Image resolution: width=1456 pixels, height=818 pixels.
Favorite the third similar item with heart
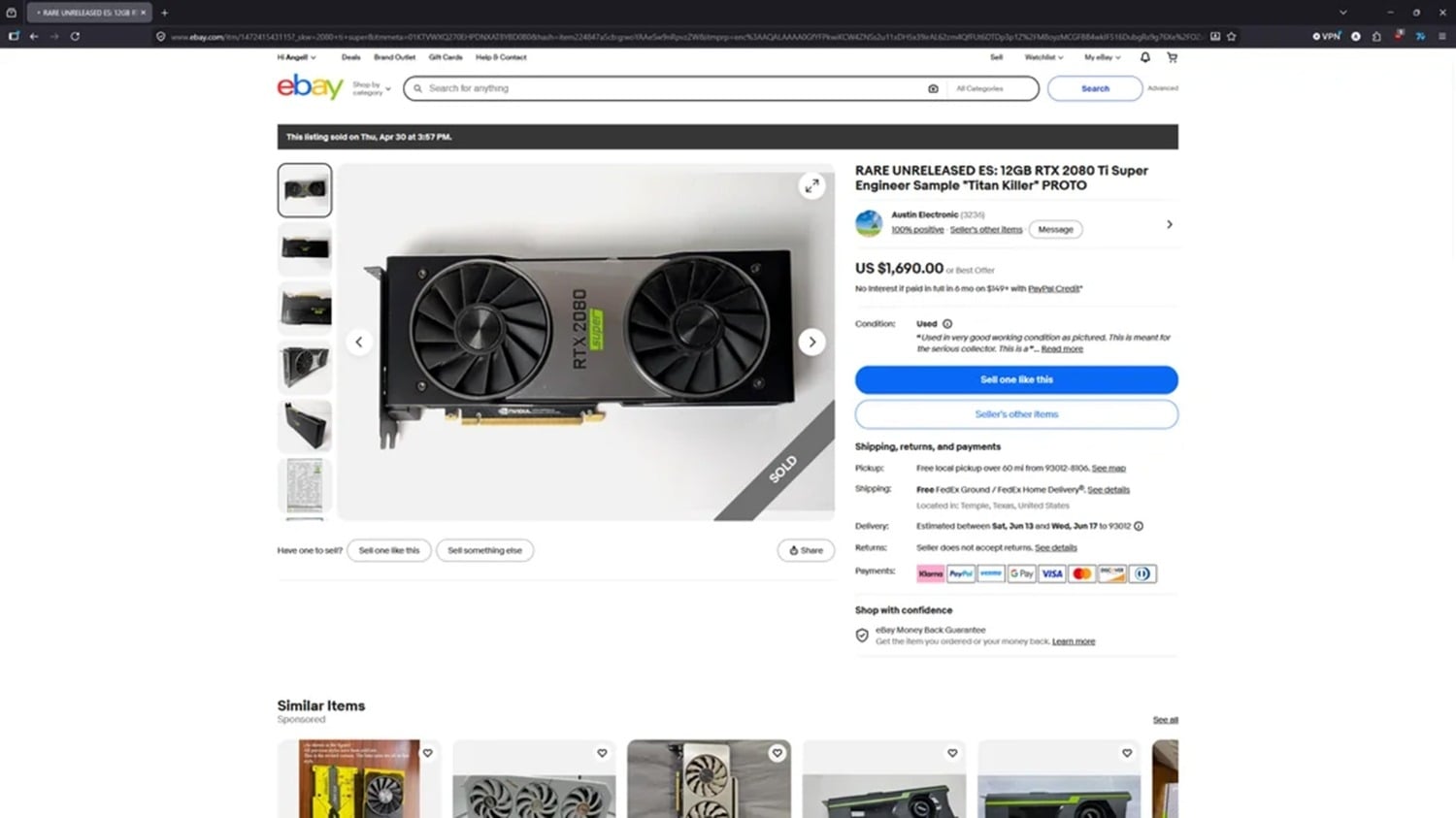(777, 753)
